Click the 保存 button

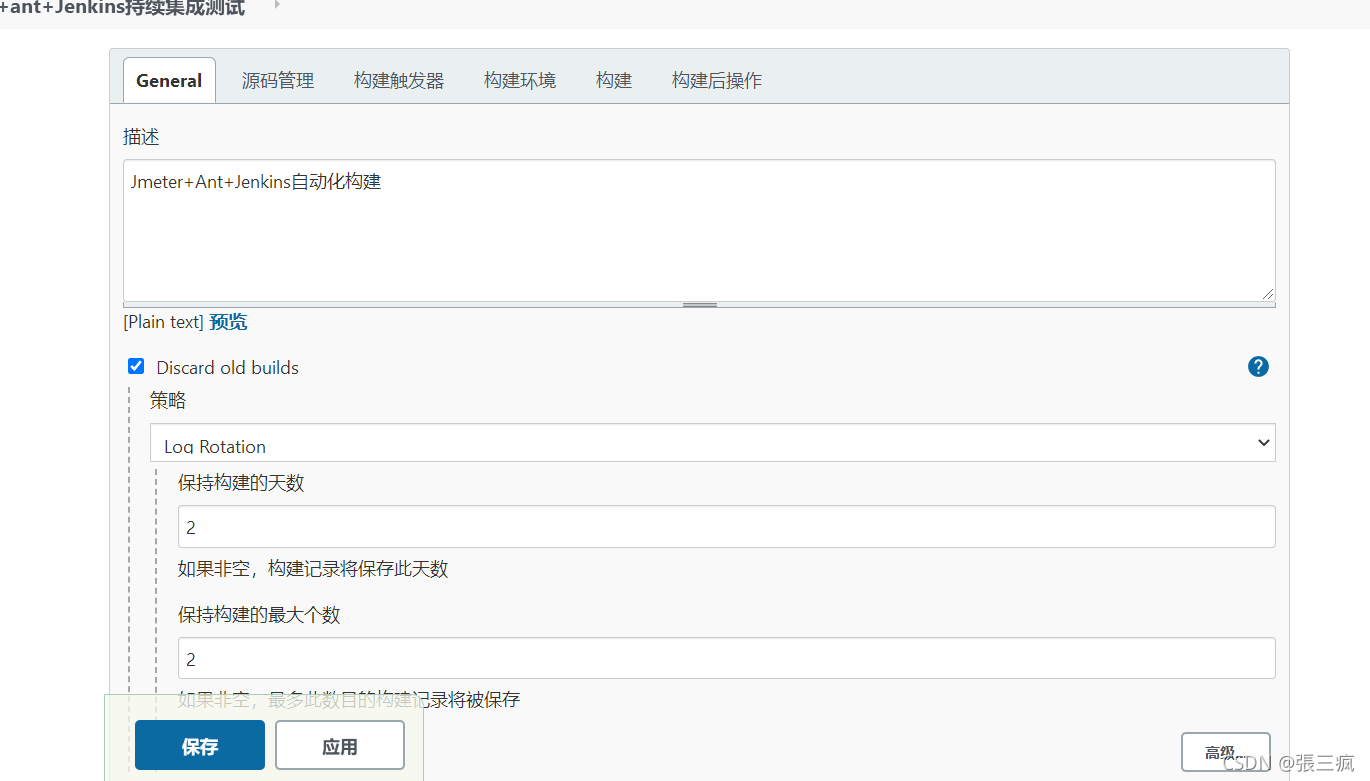tap(200, 746)
